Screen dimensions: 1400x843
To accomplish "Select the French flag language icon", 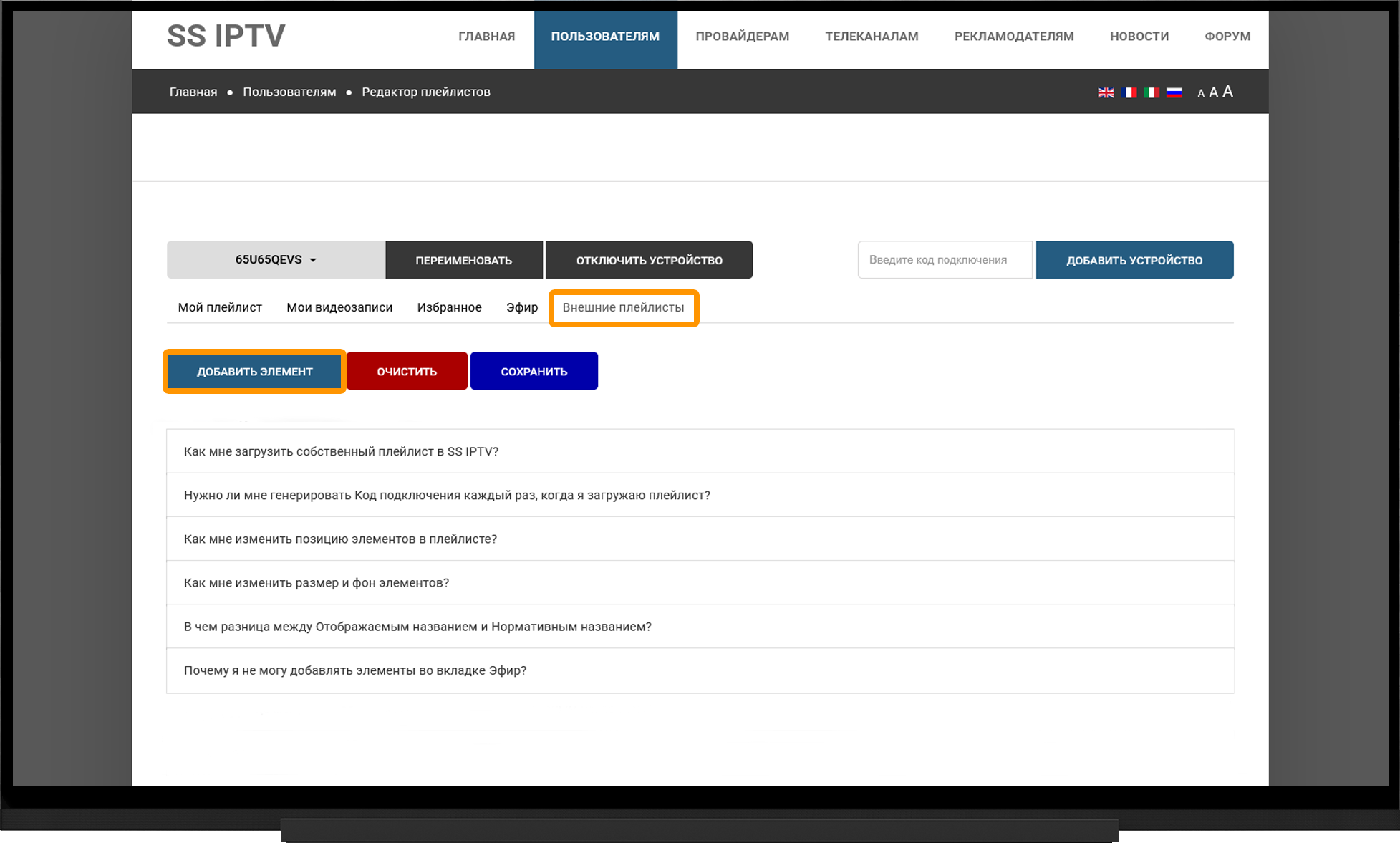I will coord(1129,92).
